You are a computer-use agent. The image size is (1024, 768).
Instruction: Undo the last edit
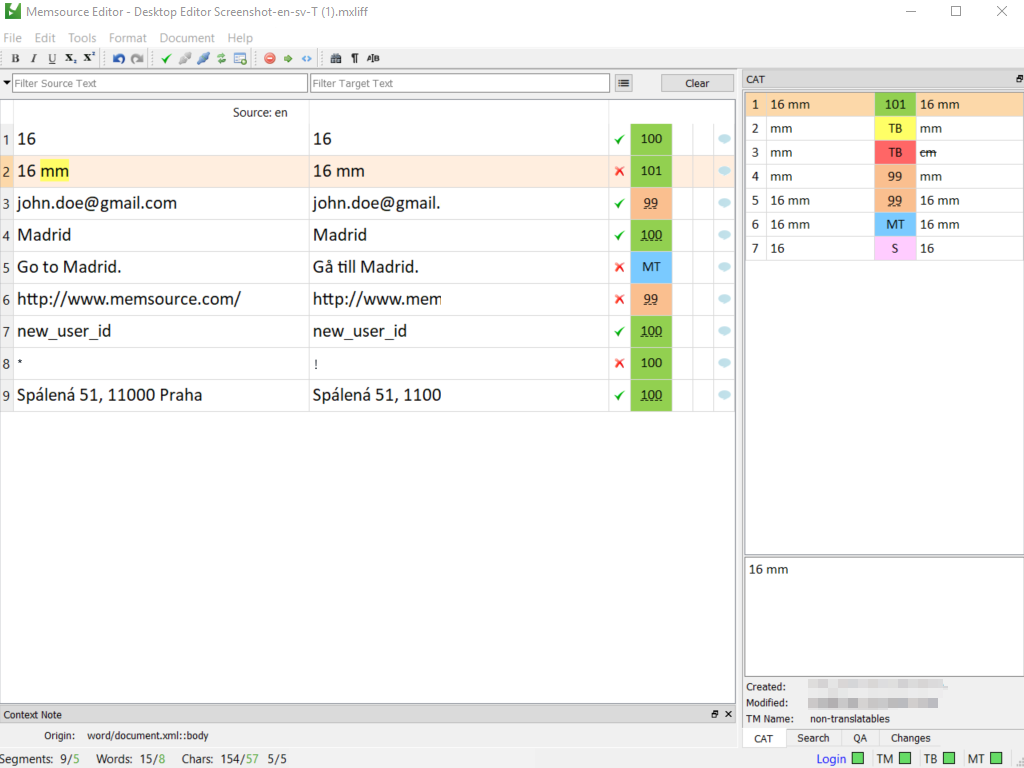pos(120,57)
